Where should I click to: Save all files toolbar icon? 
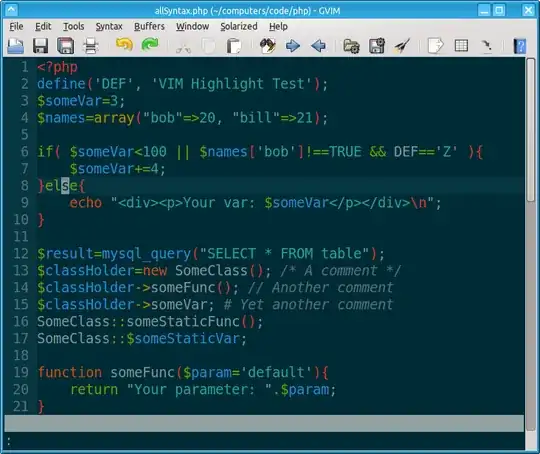[65, 46]
